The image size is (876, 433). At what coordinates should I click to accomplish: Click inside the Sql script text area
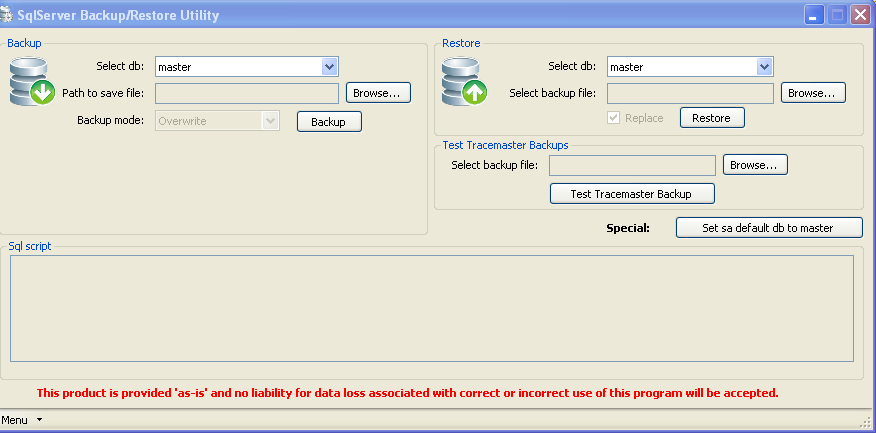coord(432,308)
